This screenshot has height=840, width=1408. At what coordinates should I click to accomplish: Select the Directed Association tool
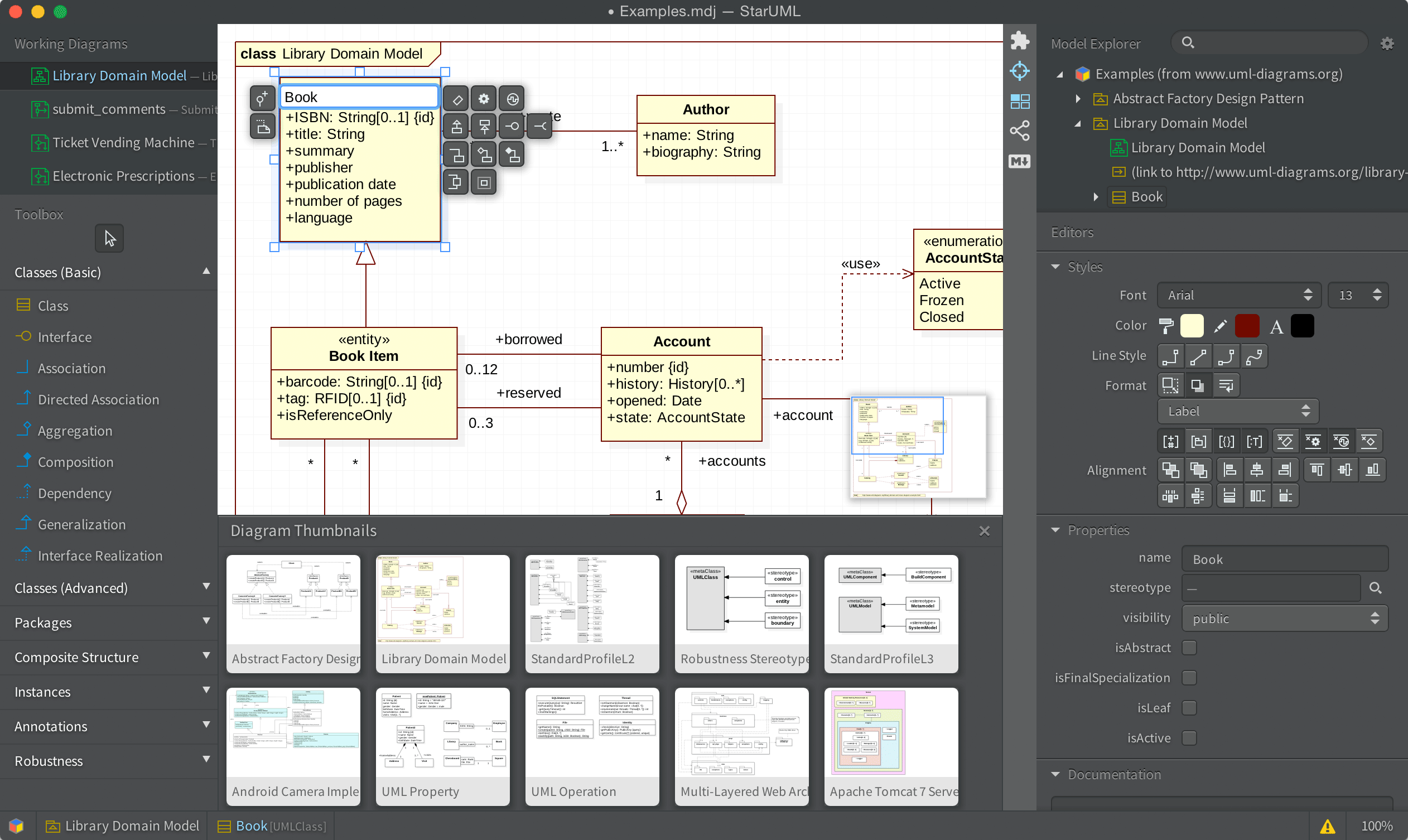click(97, 399)
